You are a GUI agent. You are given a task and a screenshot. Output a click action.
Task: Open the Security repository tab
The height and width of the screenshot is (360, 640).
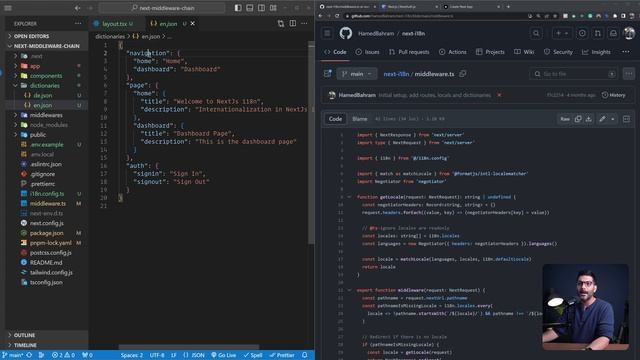coord(558,52)
